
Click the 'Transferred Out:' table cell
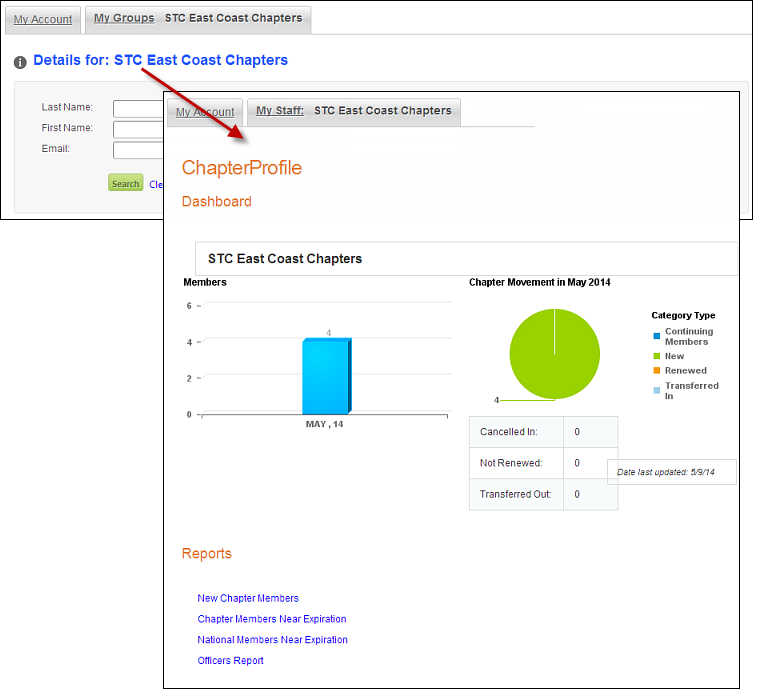516,494
